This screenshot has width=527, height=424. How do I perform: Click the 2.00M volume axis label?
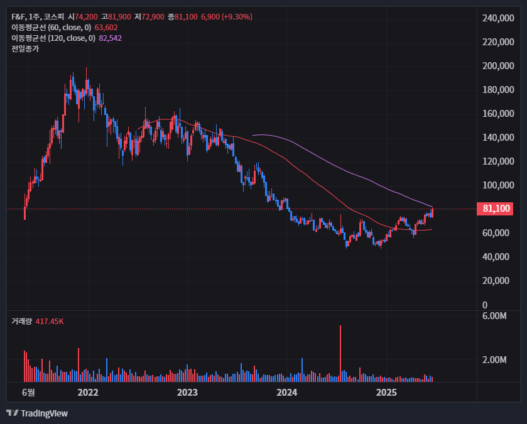[494, 360]
